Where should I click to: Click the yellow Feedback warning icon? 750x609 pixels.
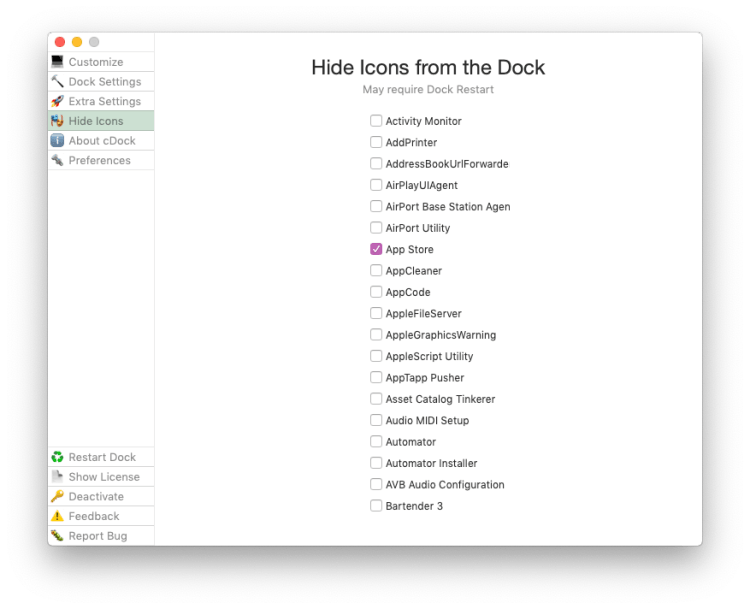[x=57, y=516]
